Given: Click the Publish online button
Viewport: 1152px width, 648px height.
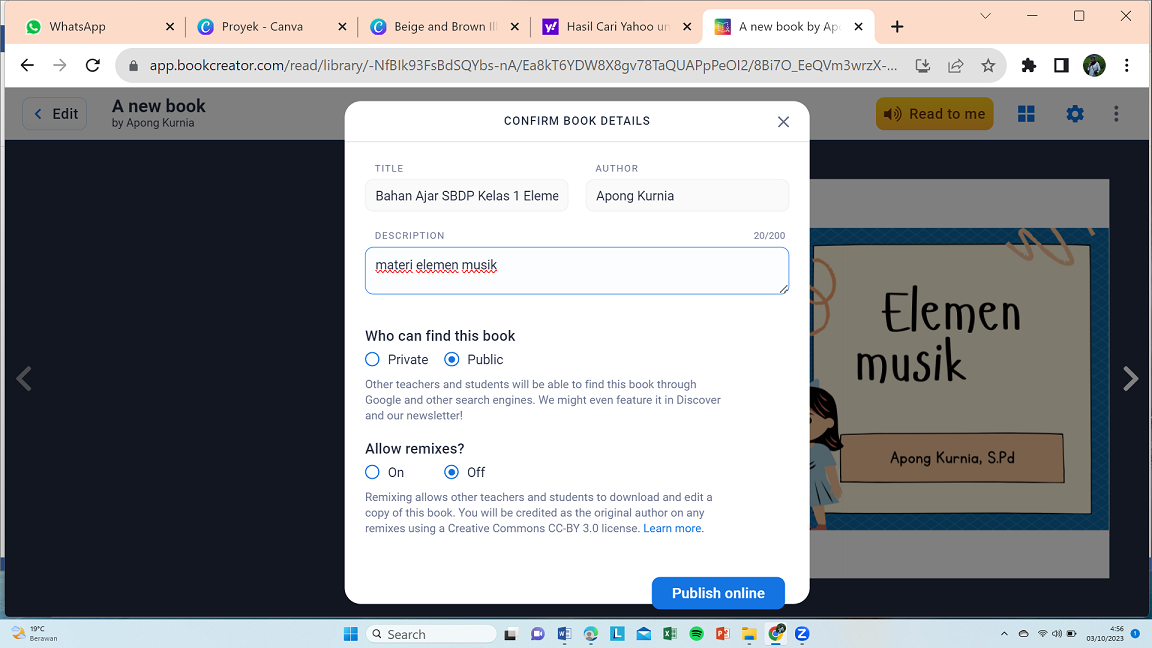Looking at the screenshot, I should 717,593.
